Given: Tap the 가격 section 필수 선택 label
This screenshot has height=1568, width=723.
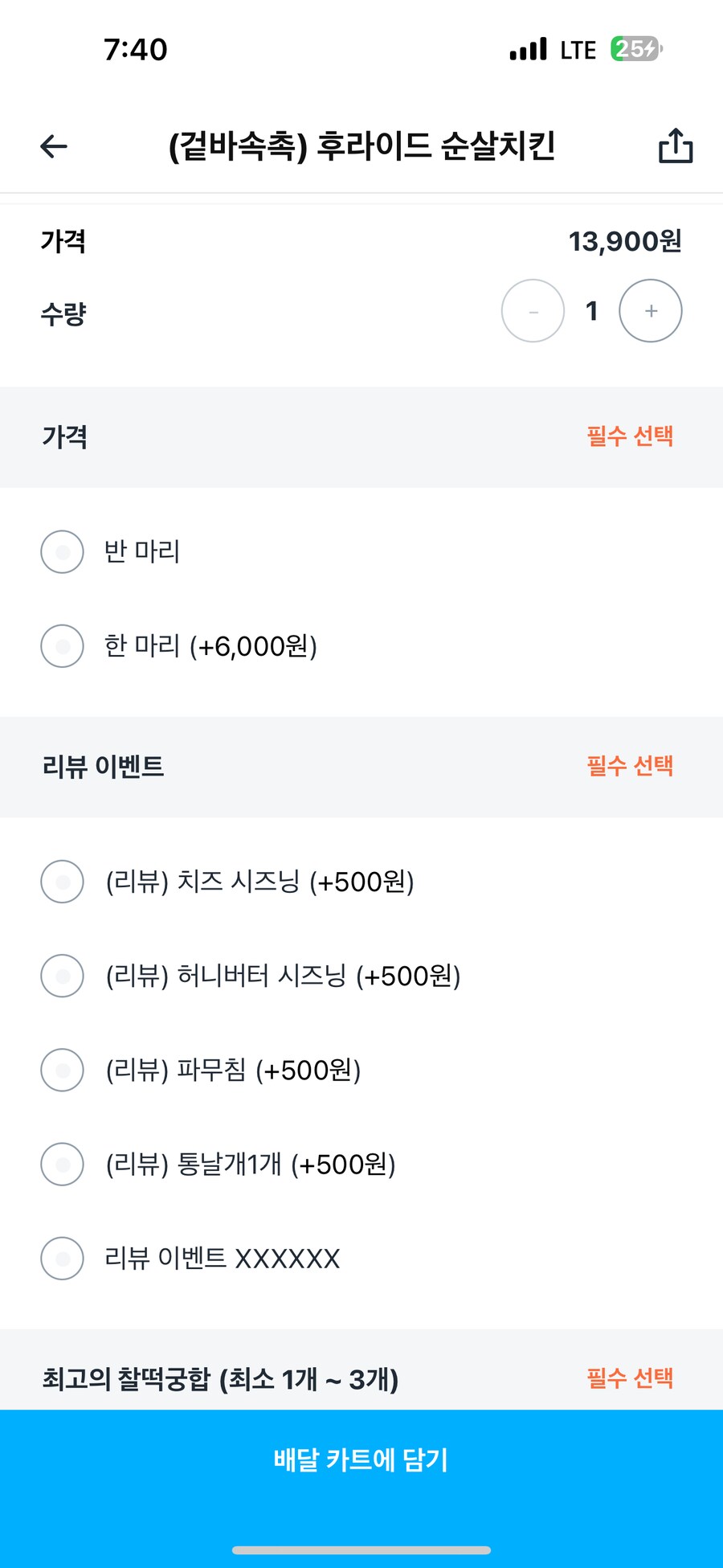Looking at the screenshot, I should [630, 436].
